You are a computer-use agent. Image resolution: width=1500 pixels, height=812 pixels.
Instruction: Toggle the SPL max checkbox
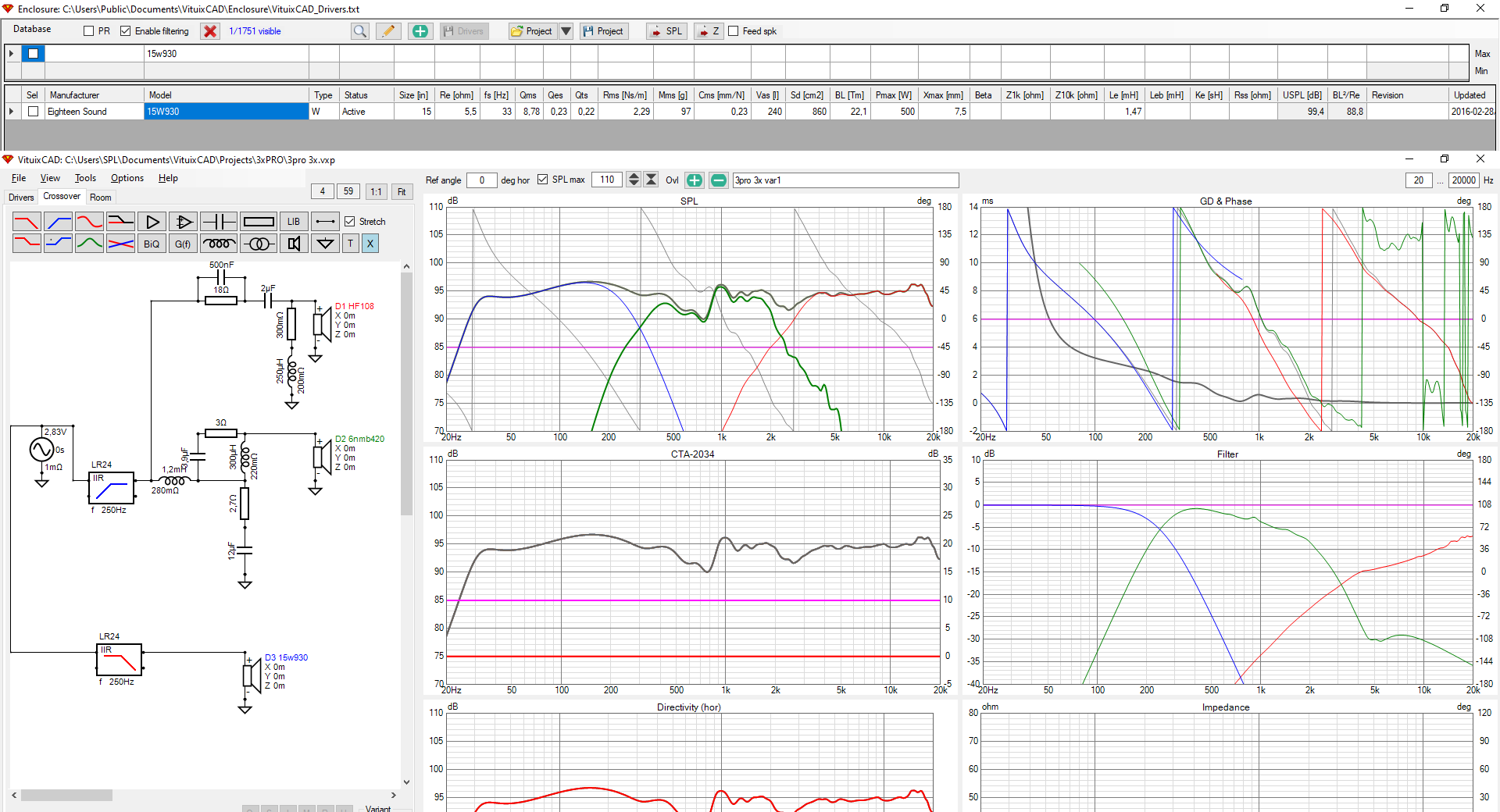click(x=542, y=180)
